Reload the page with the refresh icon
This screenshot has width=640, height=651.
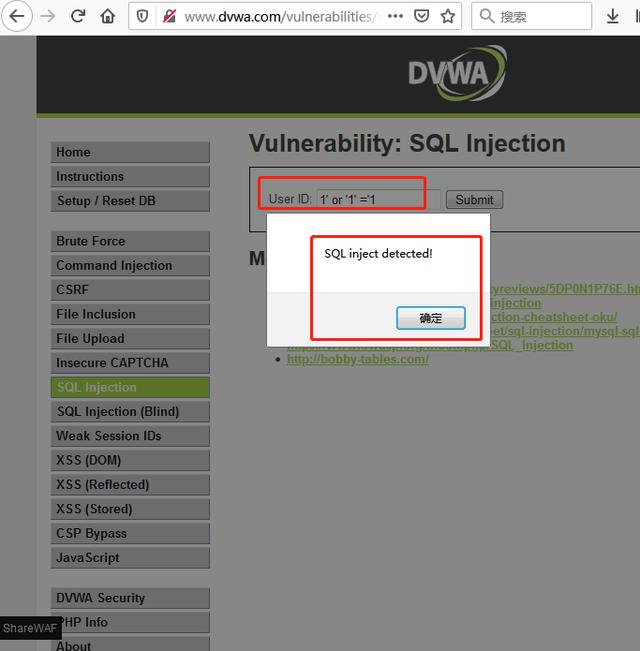click(78, 16)
